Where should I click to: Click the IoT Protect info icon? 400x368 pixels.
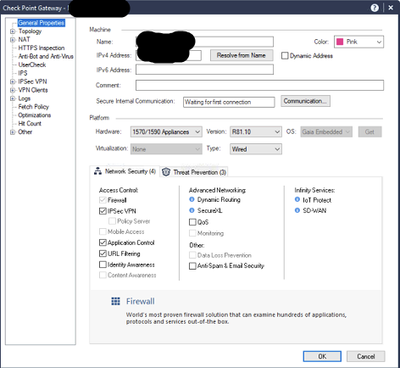297,200
